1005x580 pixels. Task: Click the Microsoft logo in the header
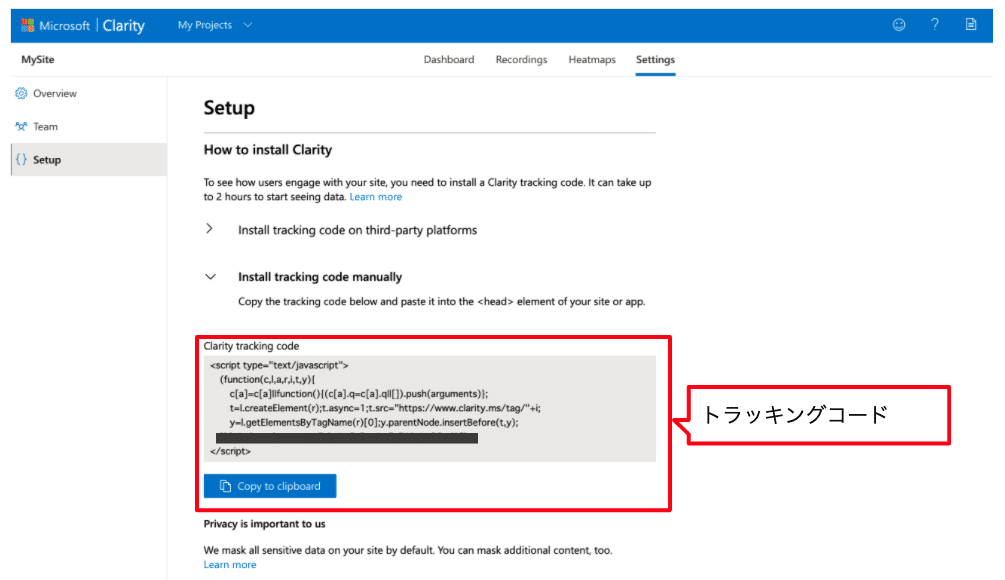click(28, 26)
